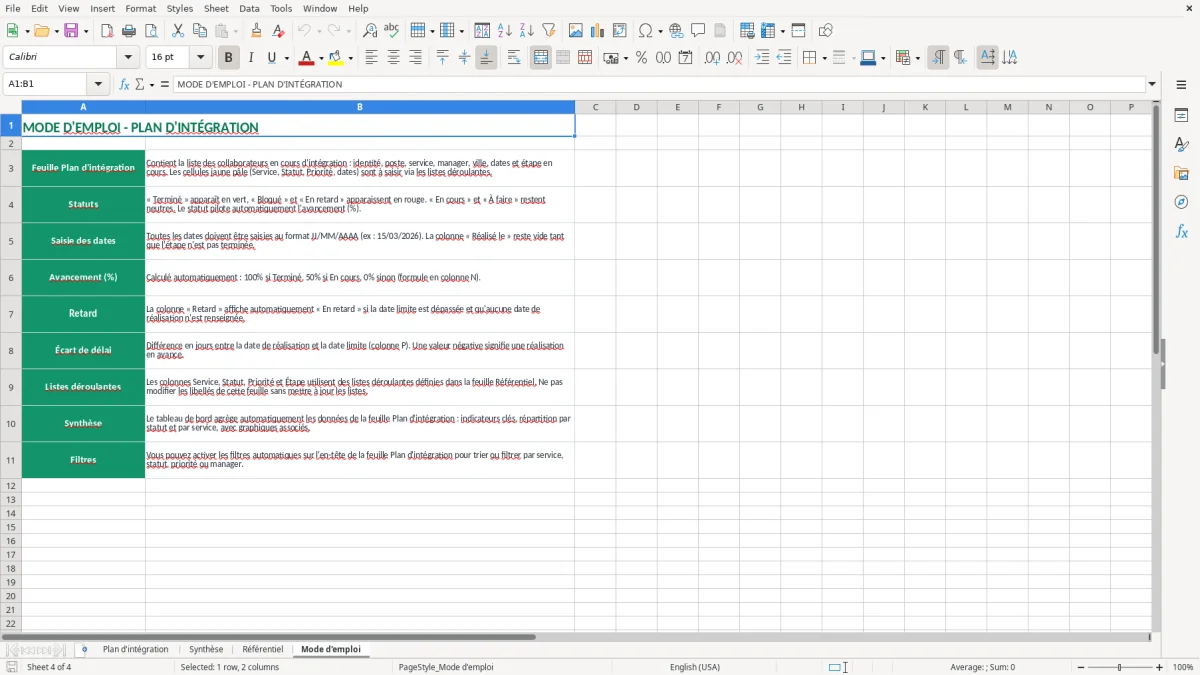Viewport: 1200px width, 675px height.
Task: Select row 7 header
Action: tap(11, 314)
